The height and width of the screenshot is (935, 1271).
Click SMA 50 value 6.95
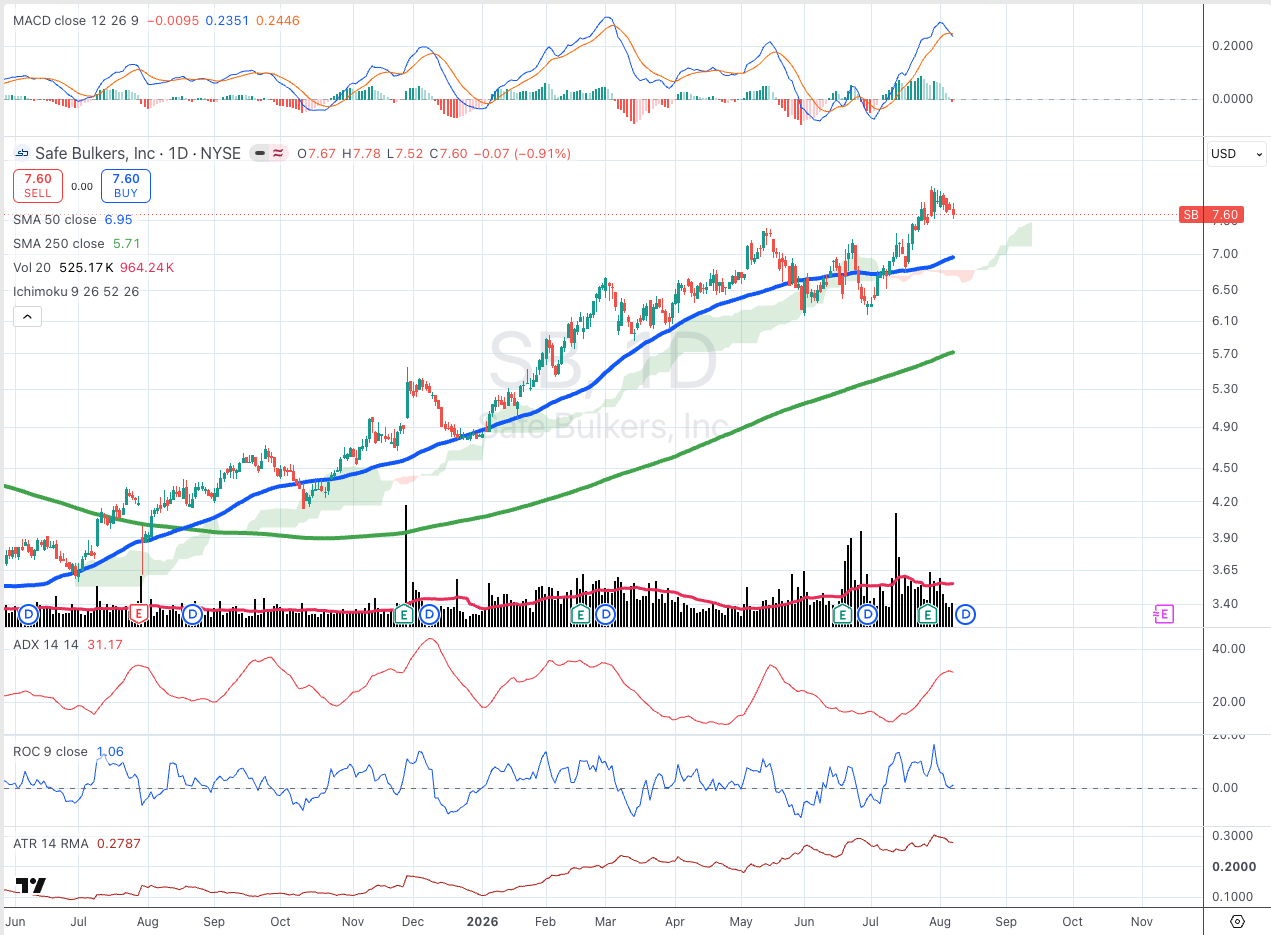(118, 219)
